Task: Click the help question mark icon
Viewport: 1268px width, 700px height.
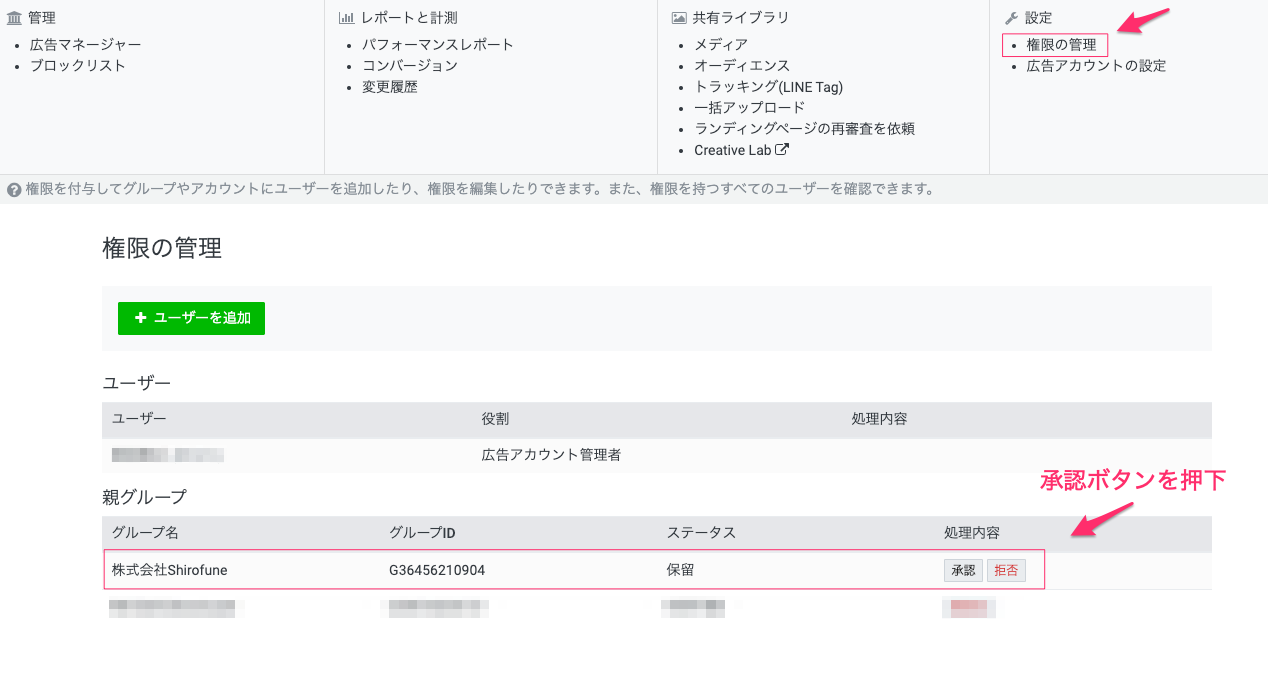Action: click(14, 189)
